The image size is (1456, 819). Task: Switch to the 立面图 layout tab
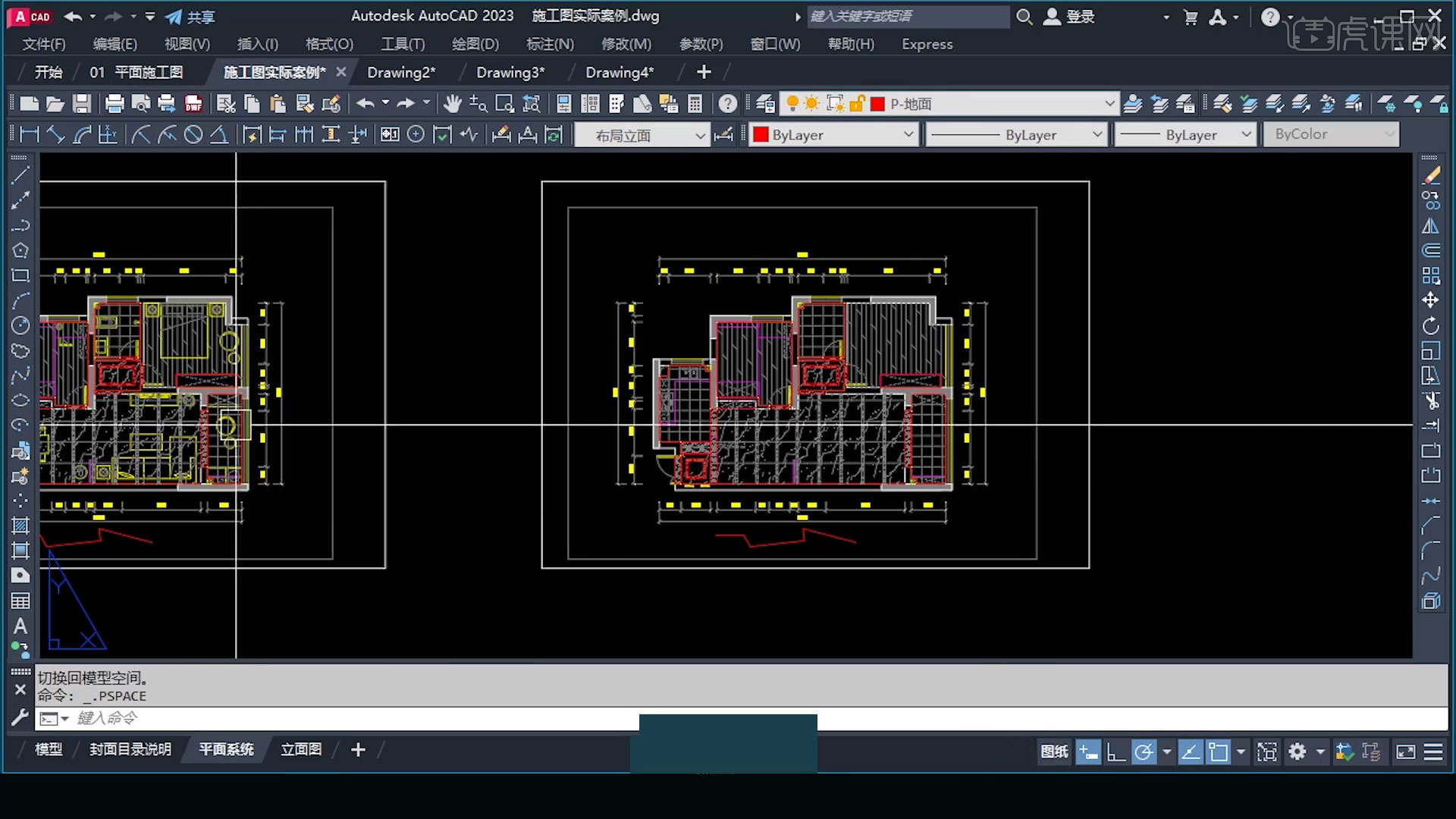[x=301, y=749]
